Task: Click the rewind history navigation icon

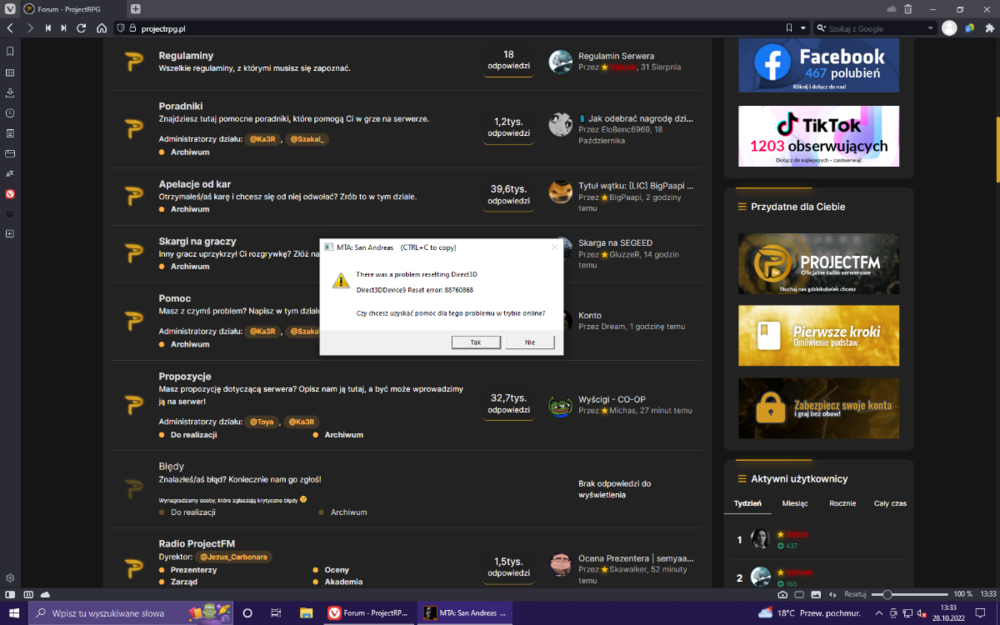Action: point(48,28)
